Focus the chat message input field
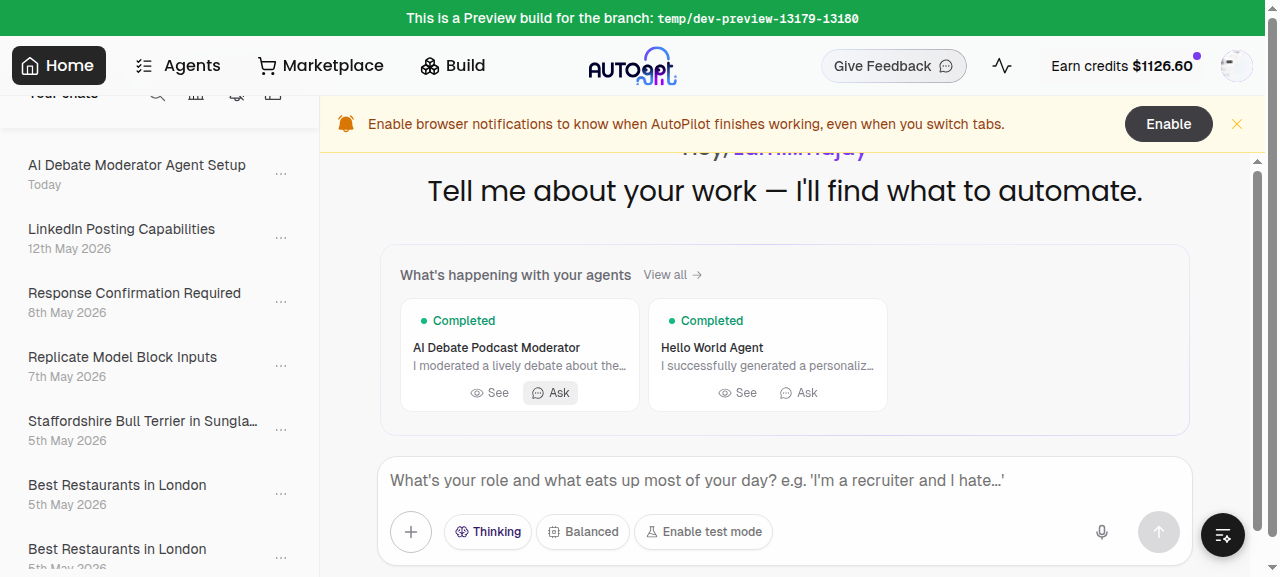This screenshot has height=577, width=1280. [x=785, y=481]
